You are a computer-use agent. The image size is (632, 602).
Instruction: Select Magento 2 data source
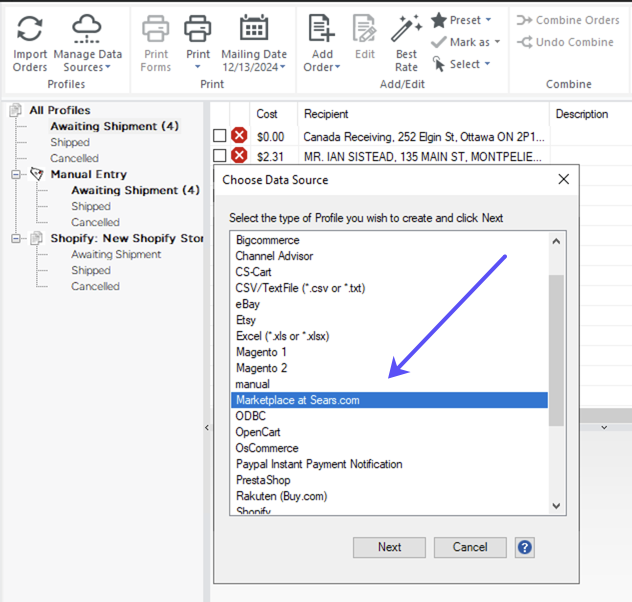point(389,368)
